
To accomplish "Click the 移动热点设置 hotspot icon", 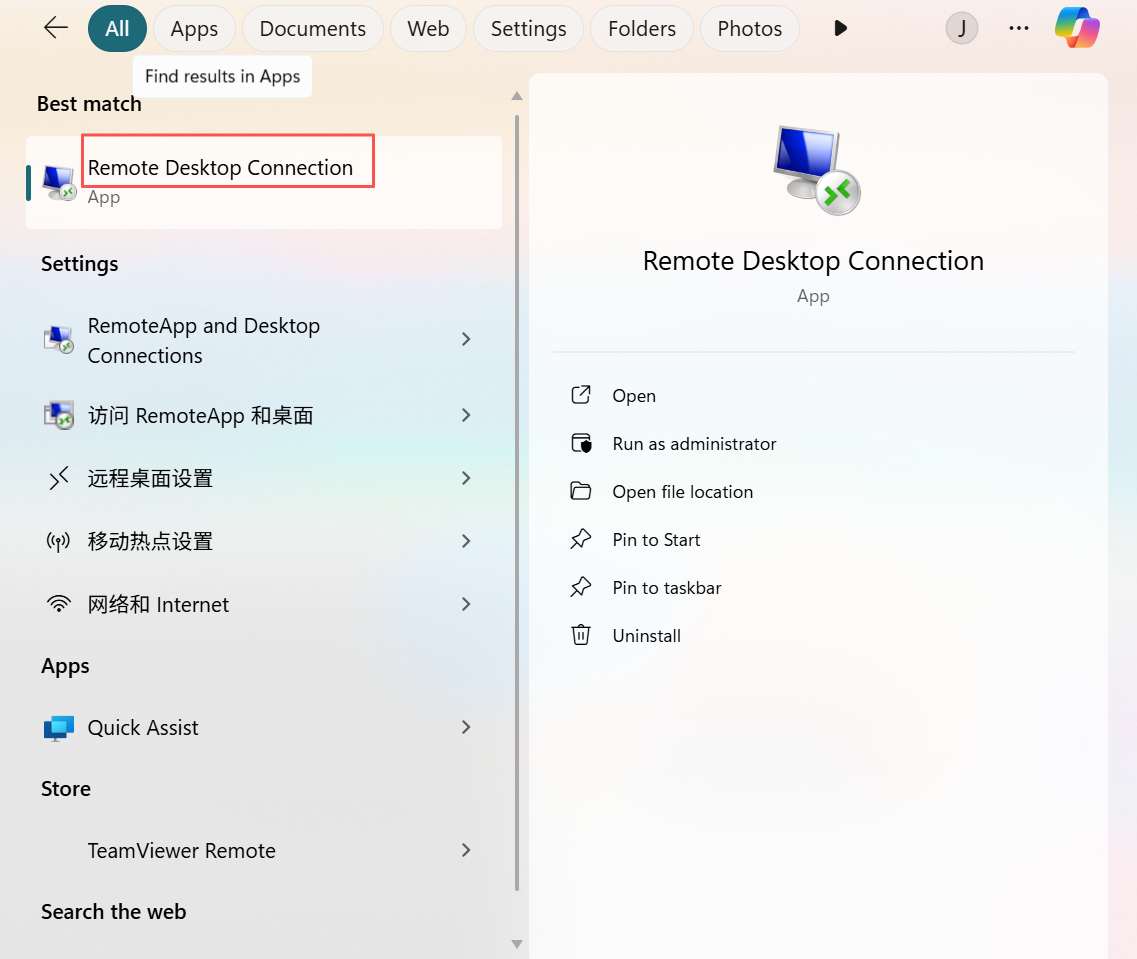I will (59, 541).
